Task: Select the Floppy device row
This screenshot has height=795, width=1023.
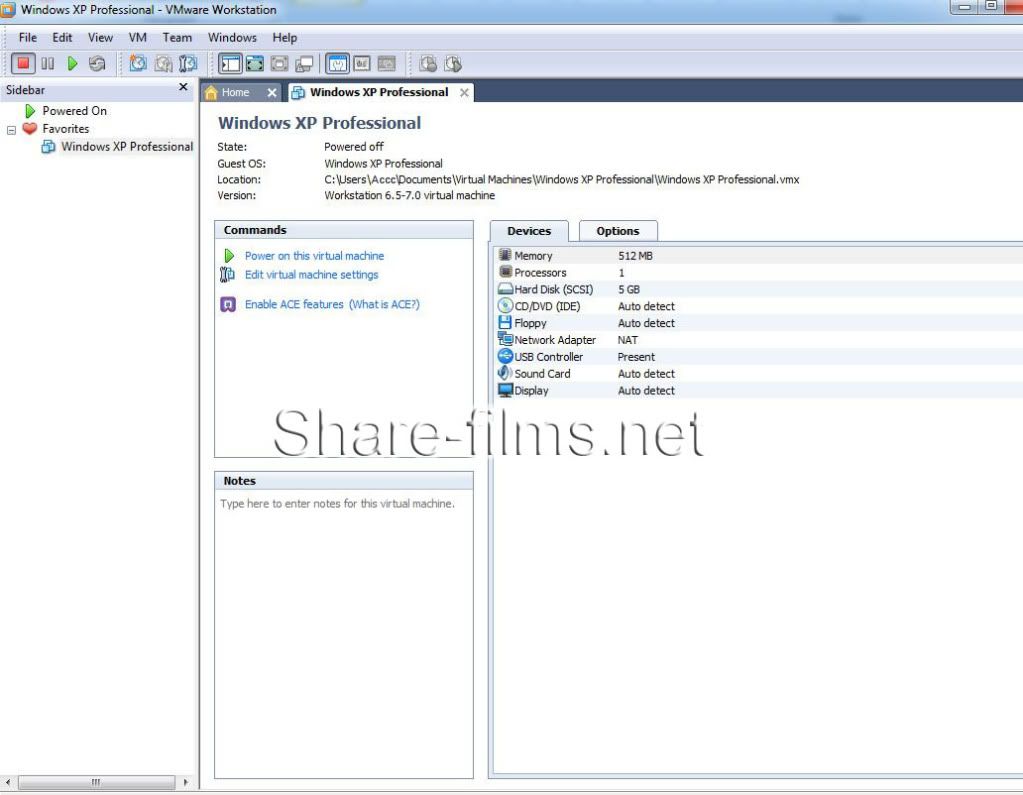Action: tap(757, 323)
